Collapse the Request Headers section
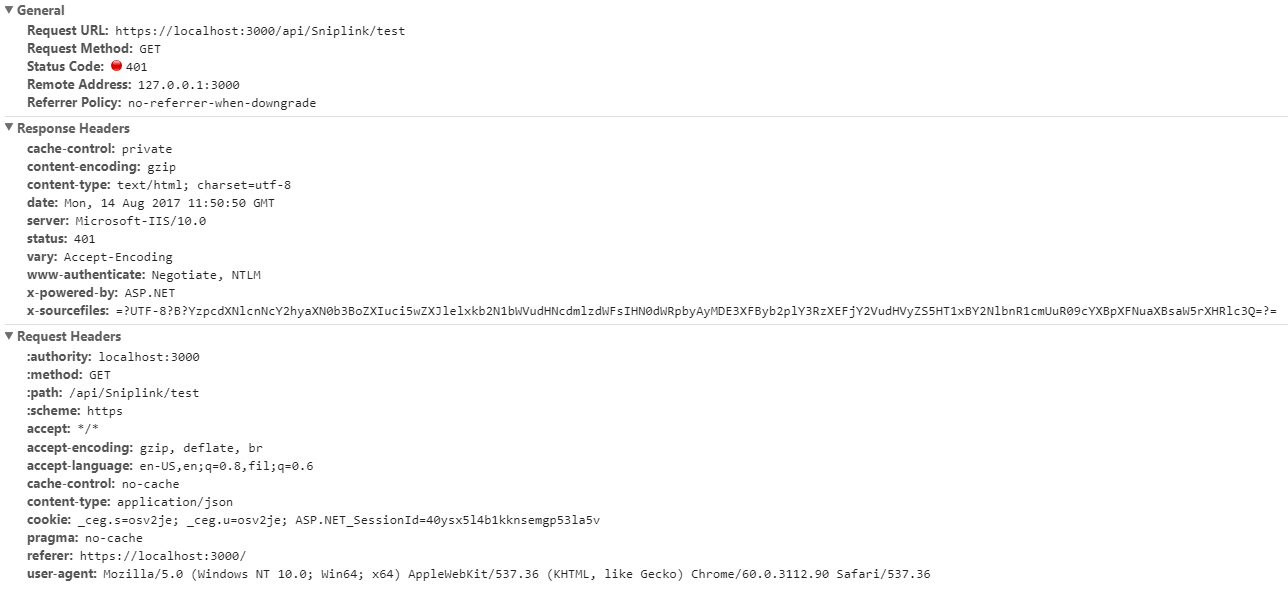Viewport: 1288px width, 593px height. tap(9, 337)
